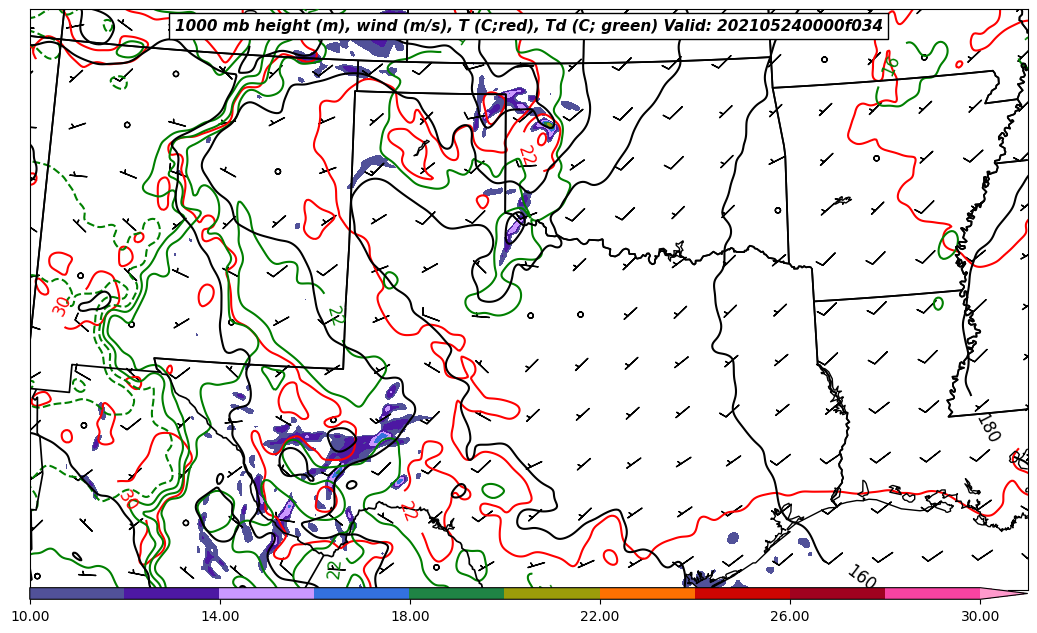Screen dimensions: 1037x633
Task: Choose the slate blue 10–12 colorbar segment
Action: tap(77, 593)
